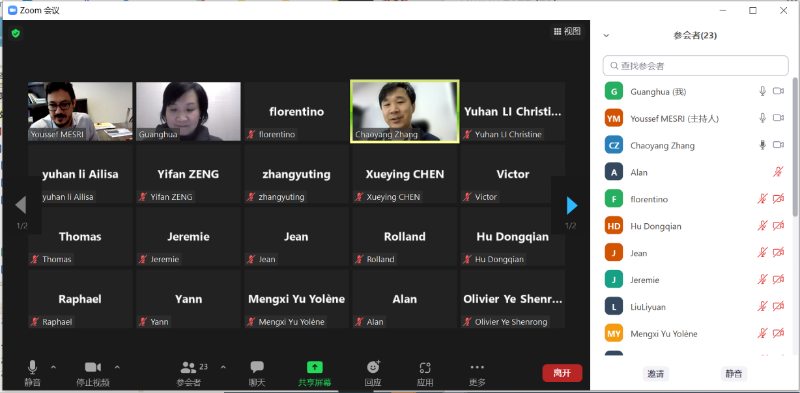Click the red 离开 leave button
Screen dimensions: 800x393
[562, 373]
